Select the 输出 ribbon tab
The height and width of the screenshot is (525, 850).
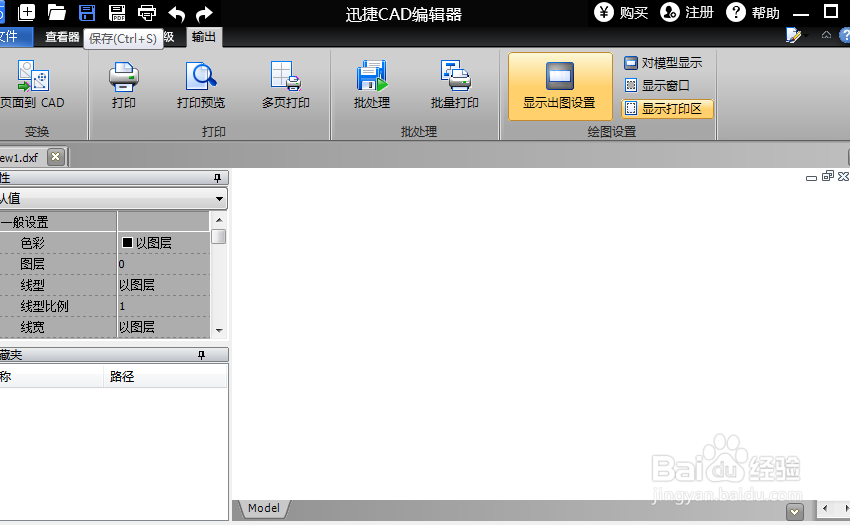[x=204, y=37]
